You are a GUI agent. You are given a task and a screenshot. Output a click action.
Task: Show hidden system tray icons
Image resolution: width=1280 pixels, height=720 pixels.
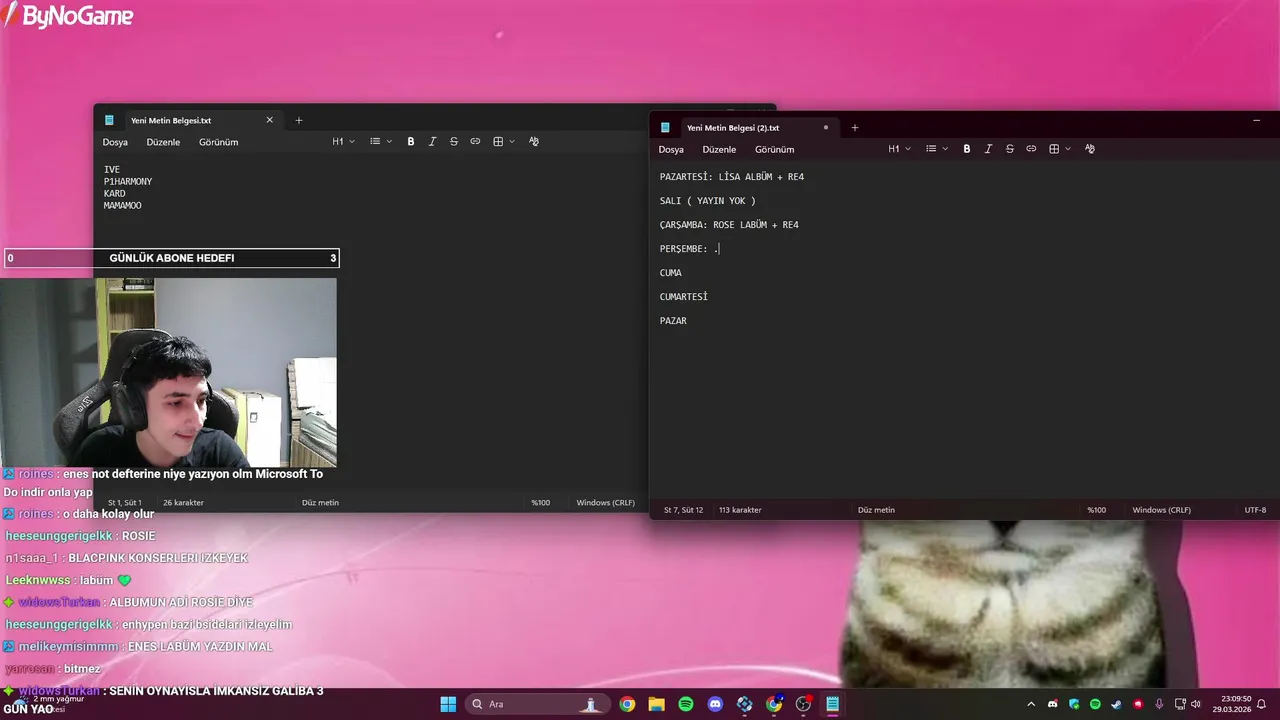point(1031,704)
